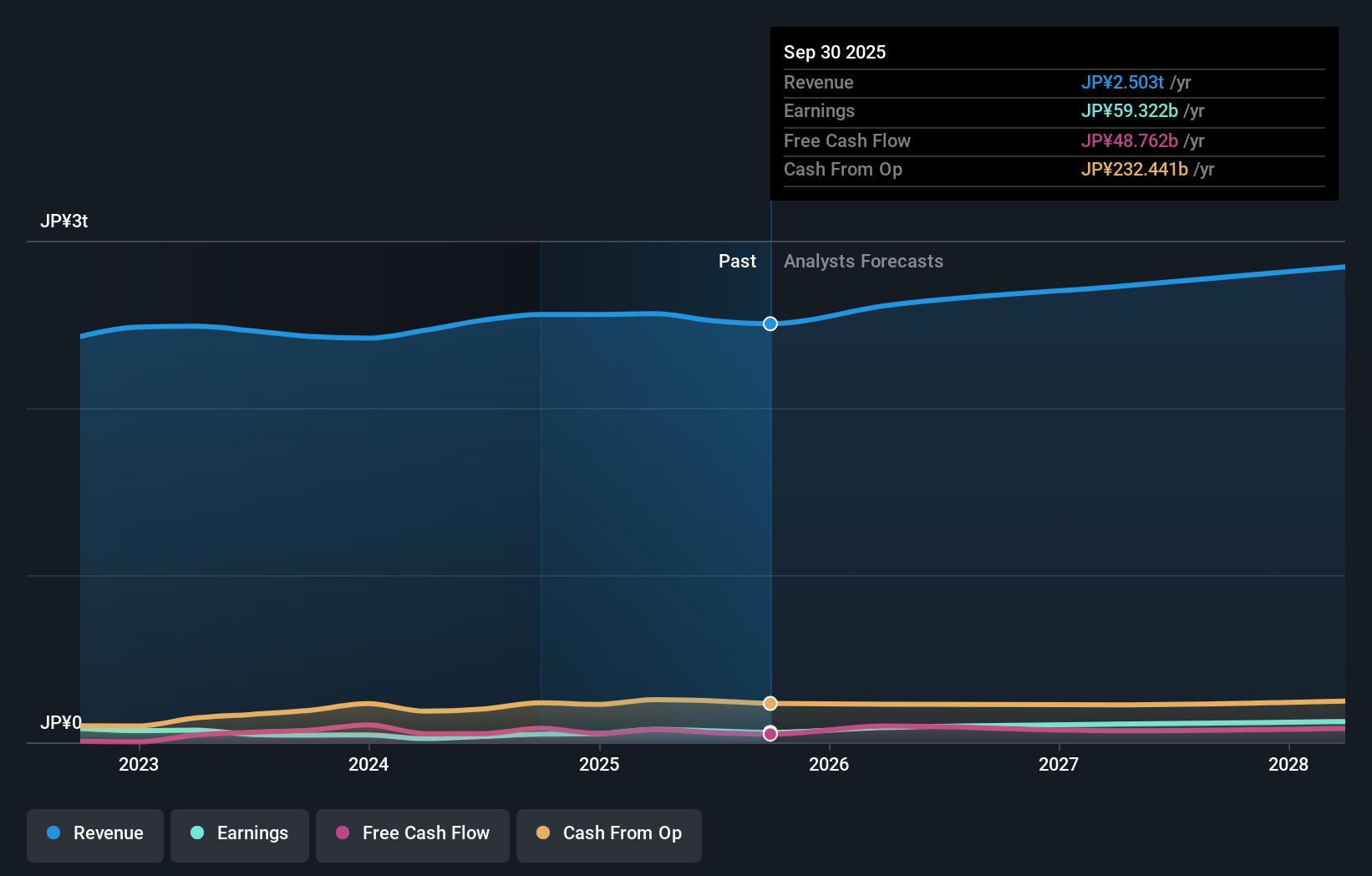Toggle the Revenue series visibility
The height and width of the screenshot is (876, 1372).
[94, 833]
